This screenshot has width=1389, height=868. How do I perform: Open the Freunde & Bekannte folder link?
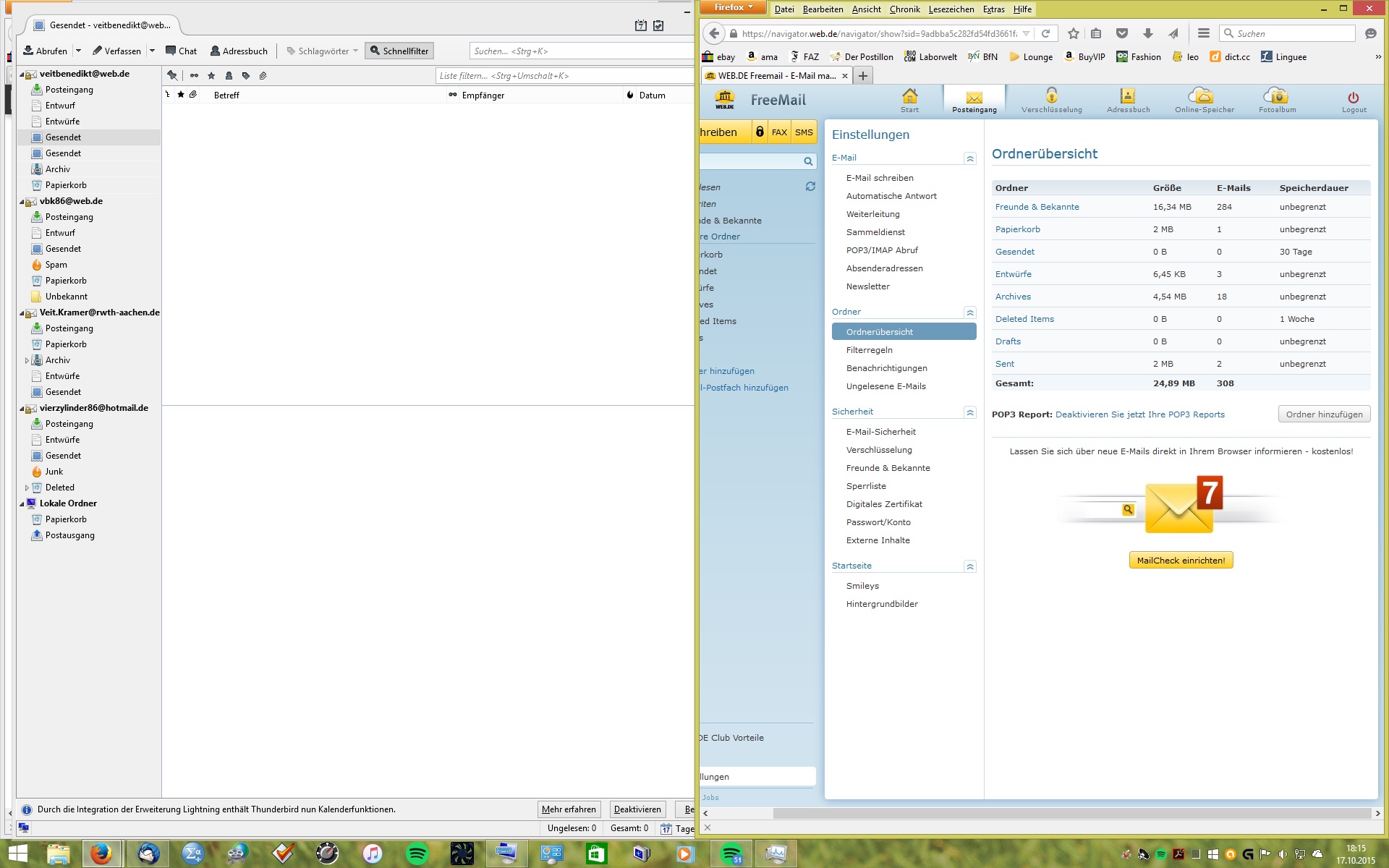[1037, 207]
